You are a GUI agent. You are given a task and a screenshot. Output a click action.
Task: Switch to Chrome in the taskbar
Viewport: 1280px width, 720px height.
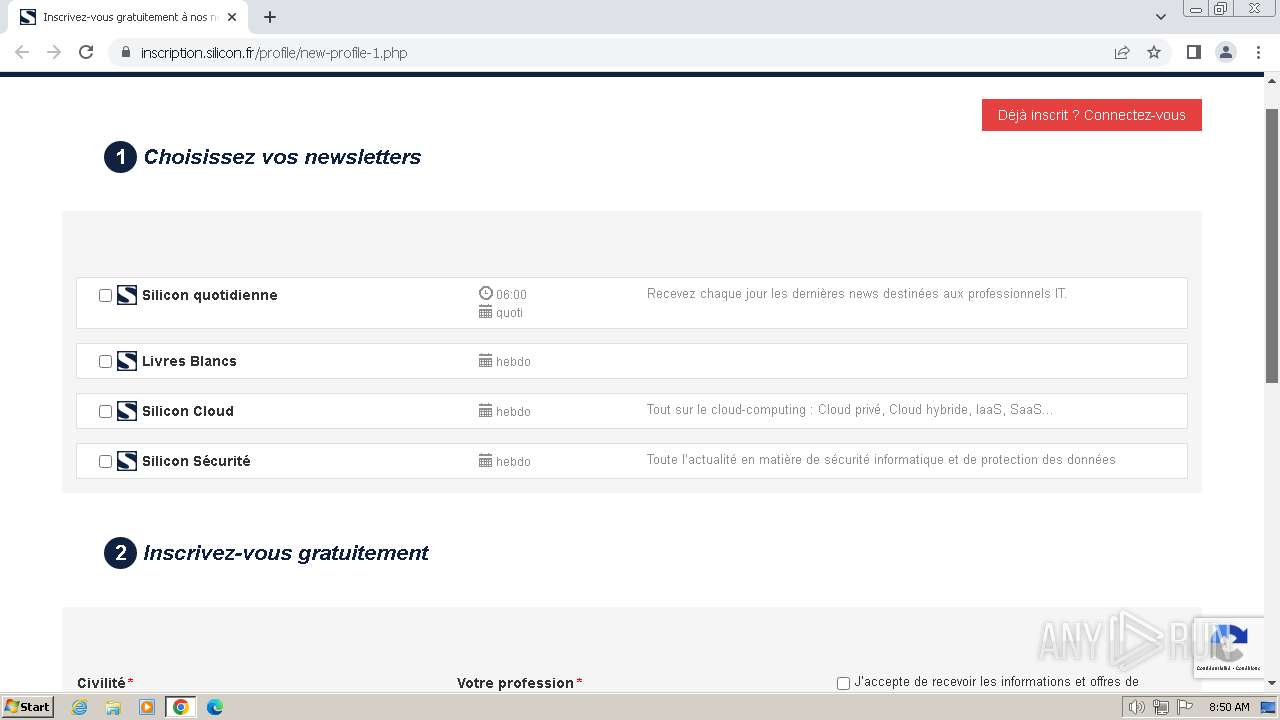tap(181, 707)
